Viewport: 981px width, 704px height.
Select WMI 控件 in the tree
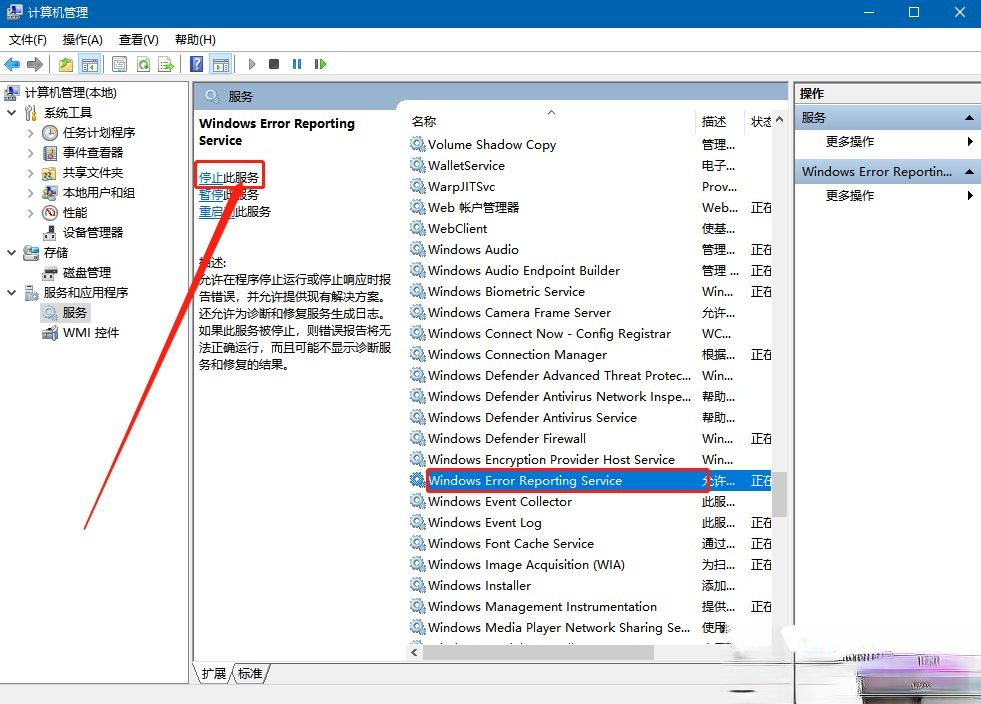[x=91, y=333]
